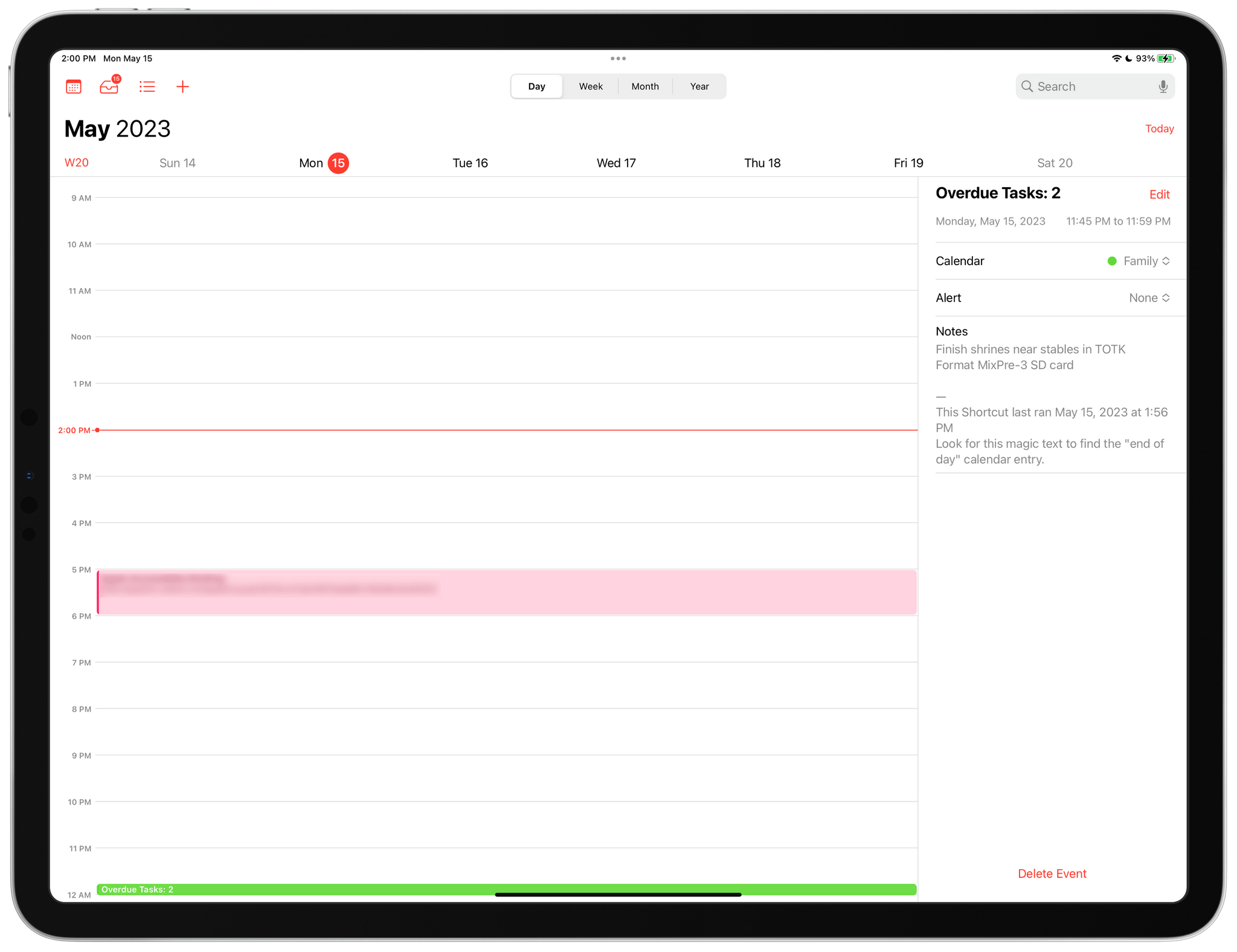Click the calendar grid view icon
Image resolution: width=1237 pixels, height=952 pixels.
(75, 86)
